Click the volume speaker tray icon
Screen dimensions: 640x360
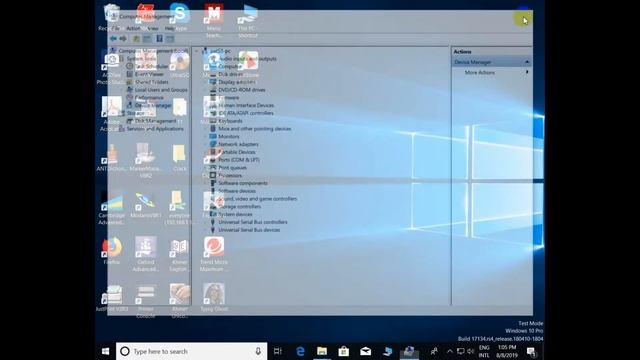coord(471,351)
